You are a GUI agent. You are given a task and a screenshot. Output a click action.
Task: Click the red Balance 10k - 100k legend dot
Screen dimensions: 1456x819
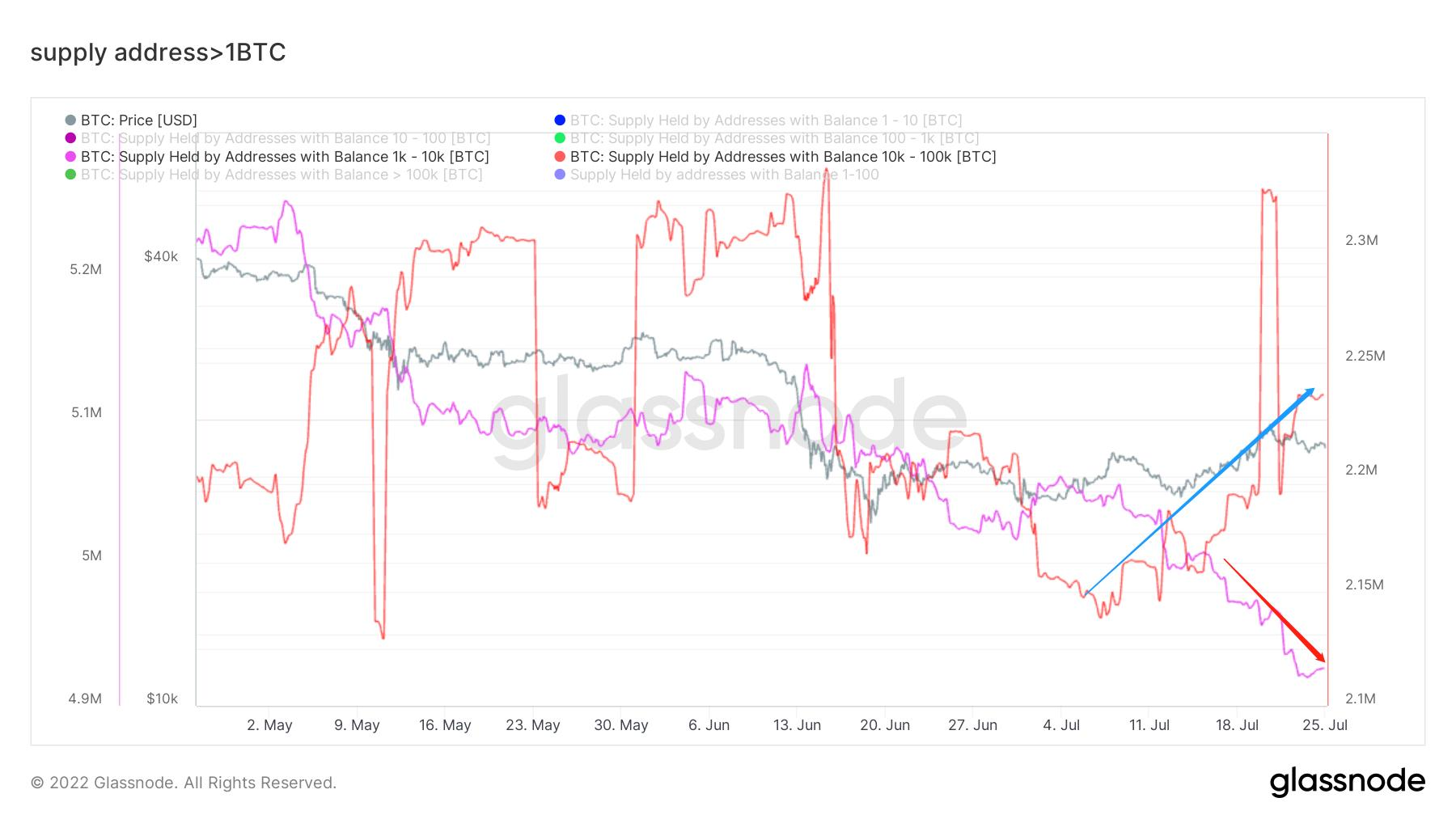(560, 157)
